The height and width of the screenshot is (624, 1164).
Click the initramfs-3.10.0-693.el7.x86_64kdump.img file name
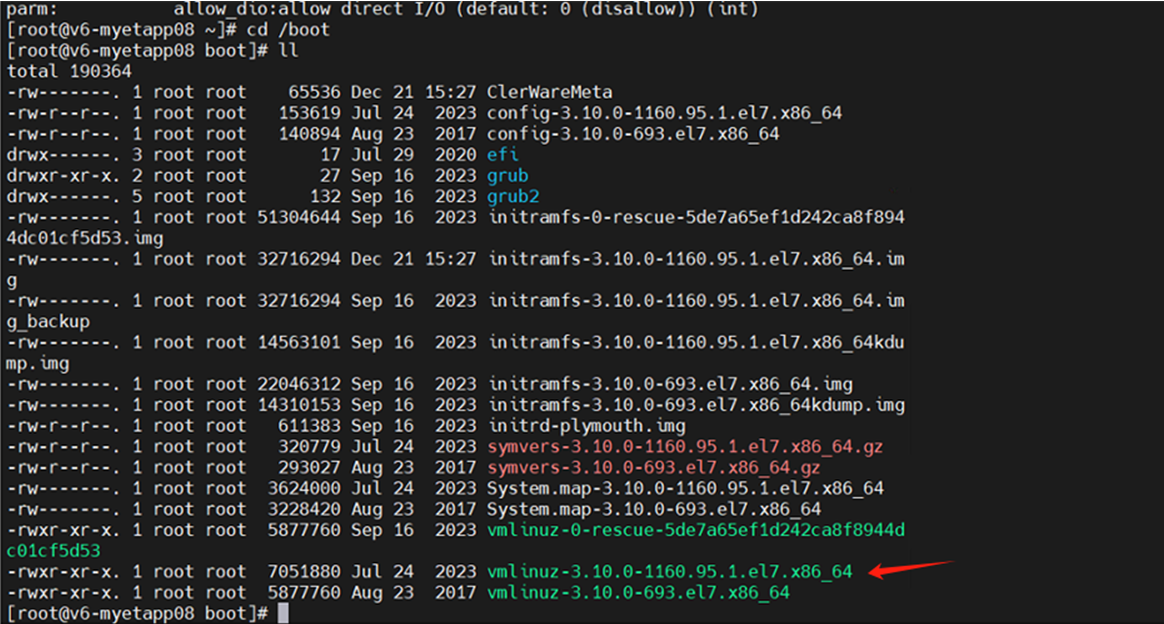[x=696, y=405]
